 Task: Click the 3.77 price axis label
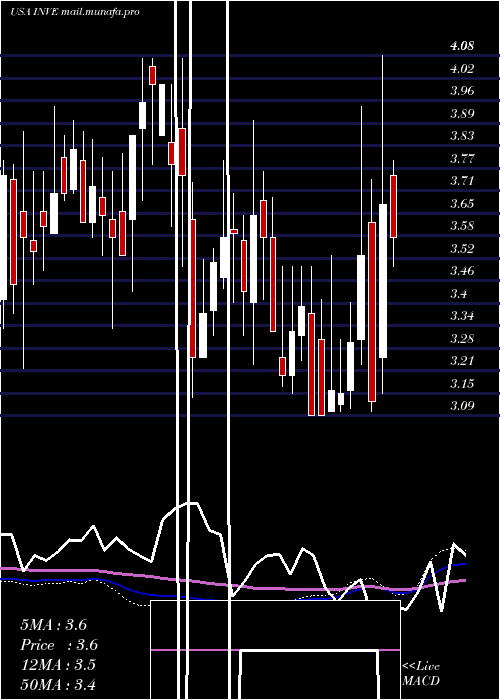(462, 158)
